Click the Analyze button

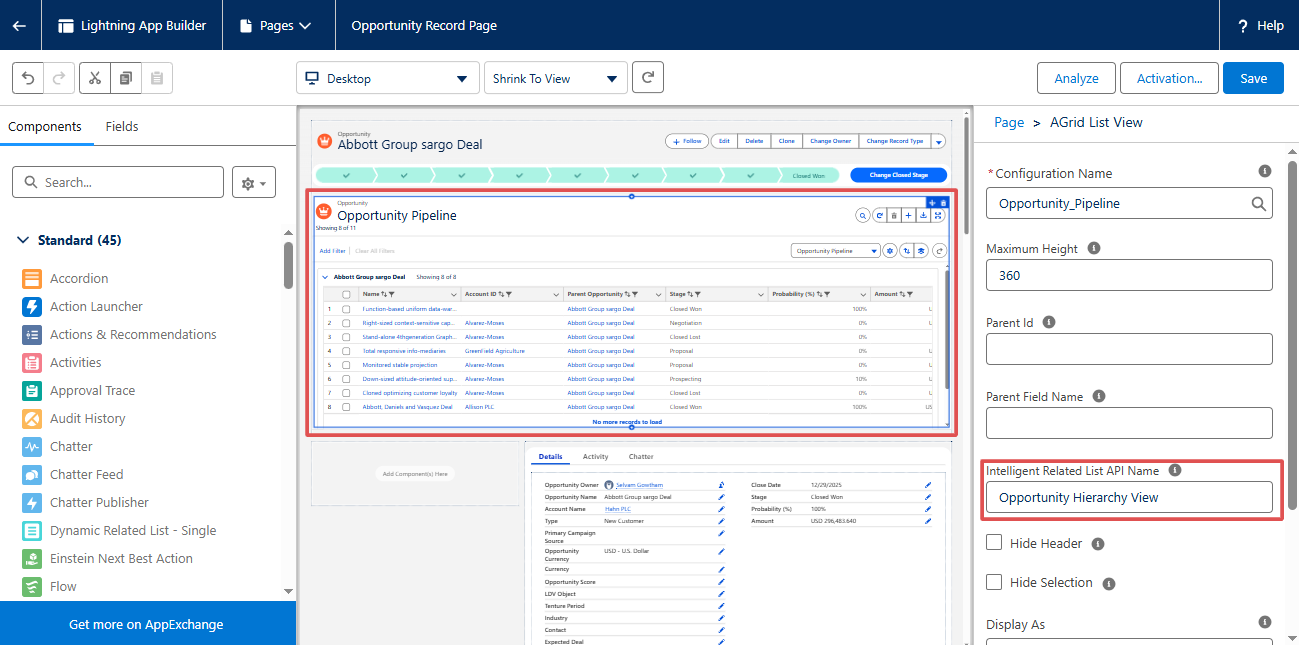pos(1076,78)
